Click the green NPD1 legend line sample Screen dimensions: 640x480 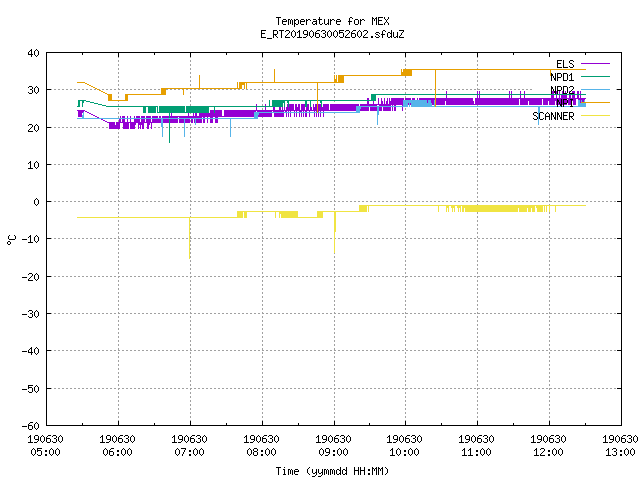pos(595,76)
